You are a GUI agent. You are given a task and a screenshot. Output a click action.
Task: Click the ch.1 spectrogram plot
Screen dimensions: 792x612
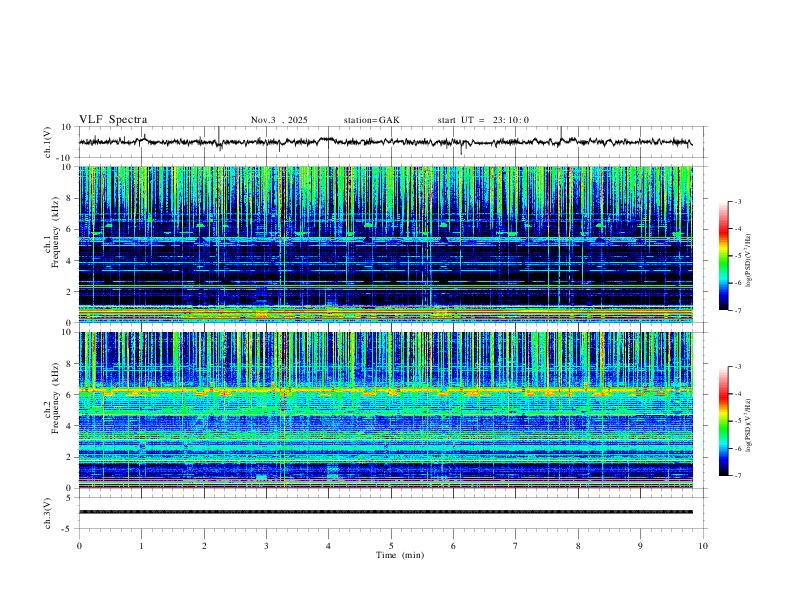[385, 244]
